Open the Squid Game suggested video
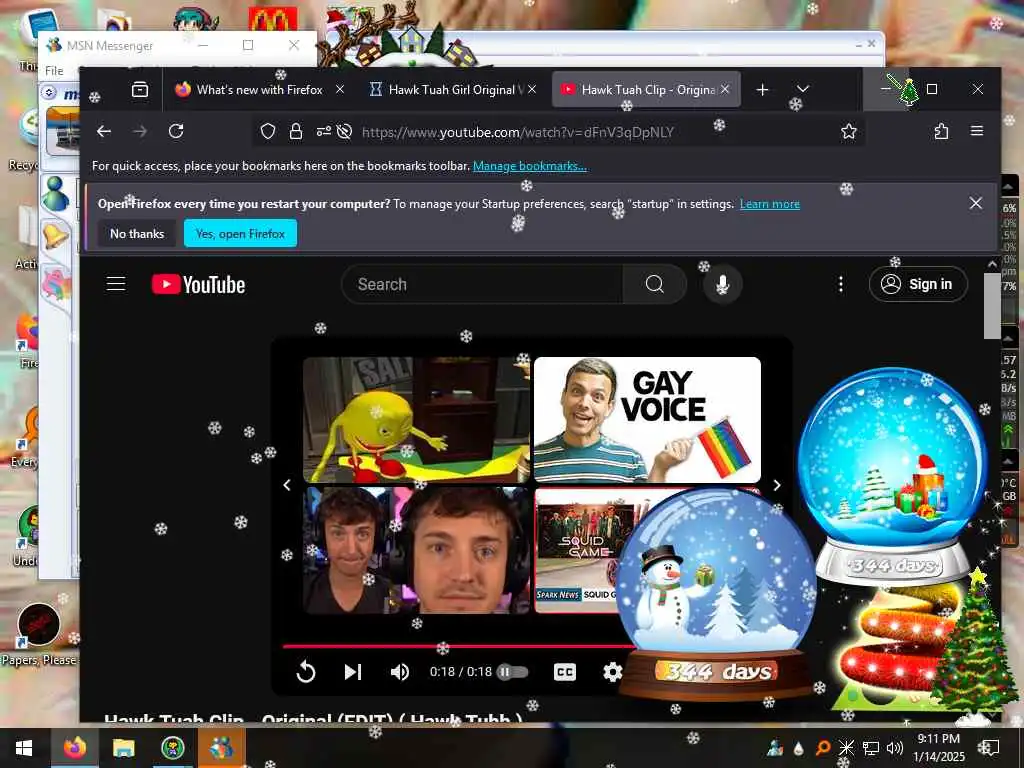 coord(577,551)
